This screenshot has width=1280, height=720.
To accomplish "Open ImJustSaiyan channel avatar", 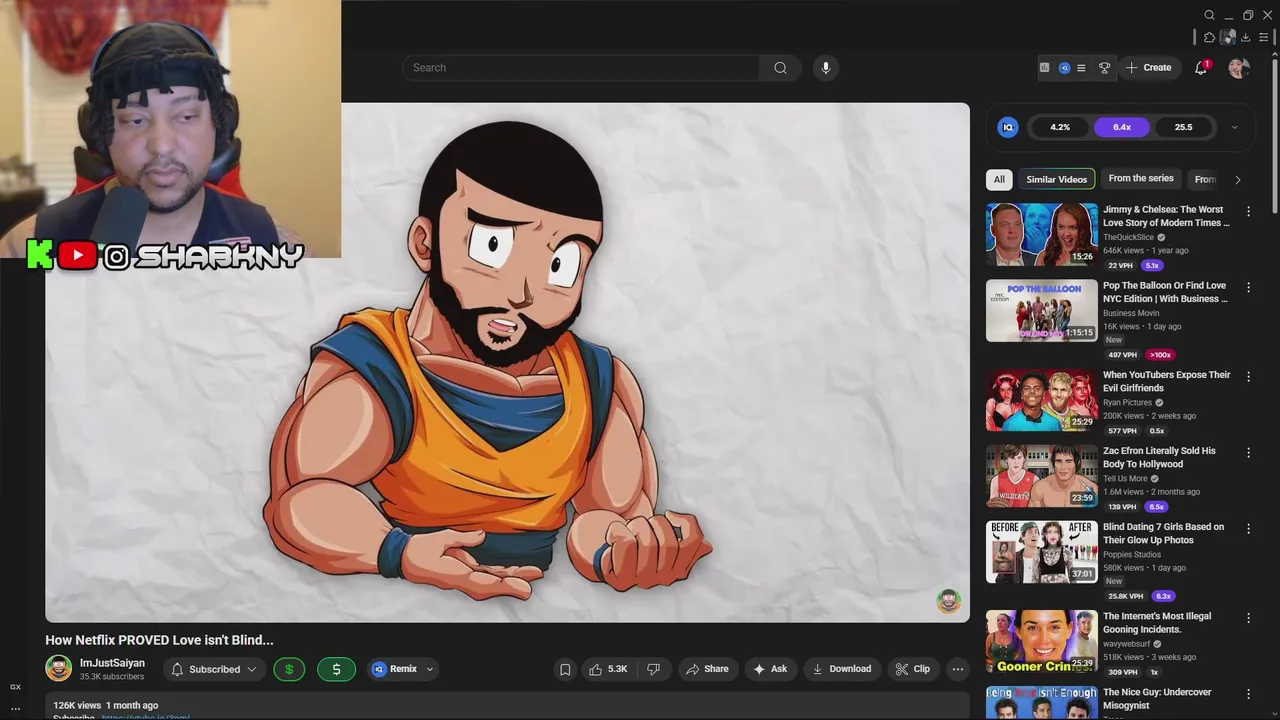I will (x=59, y=668).
